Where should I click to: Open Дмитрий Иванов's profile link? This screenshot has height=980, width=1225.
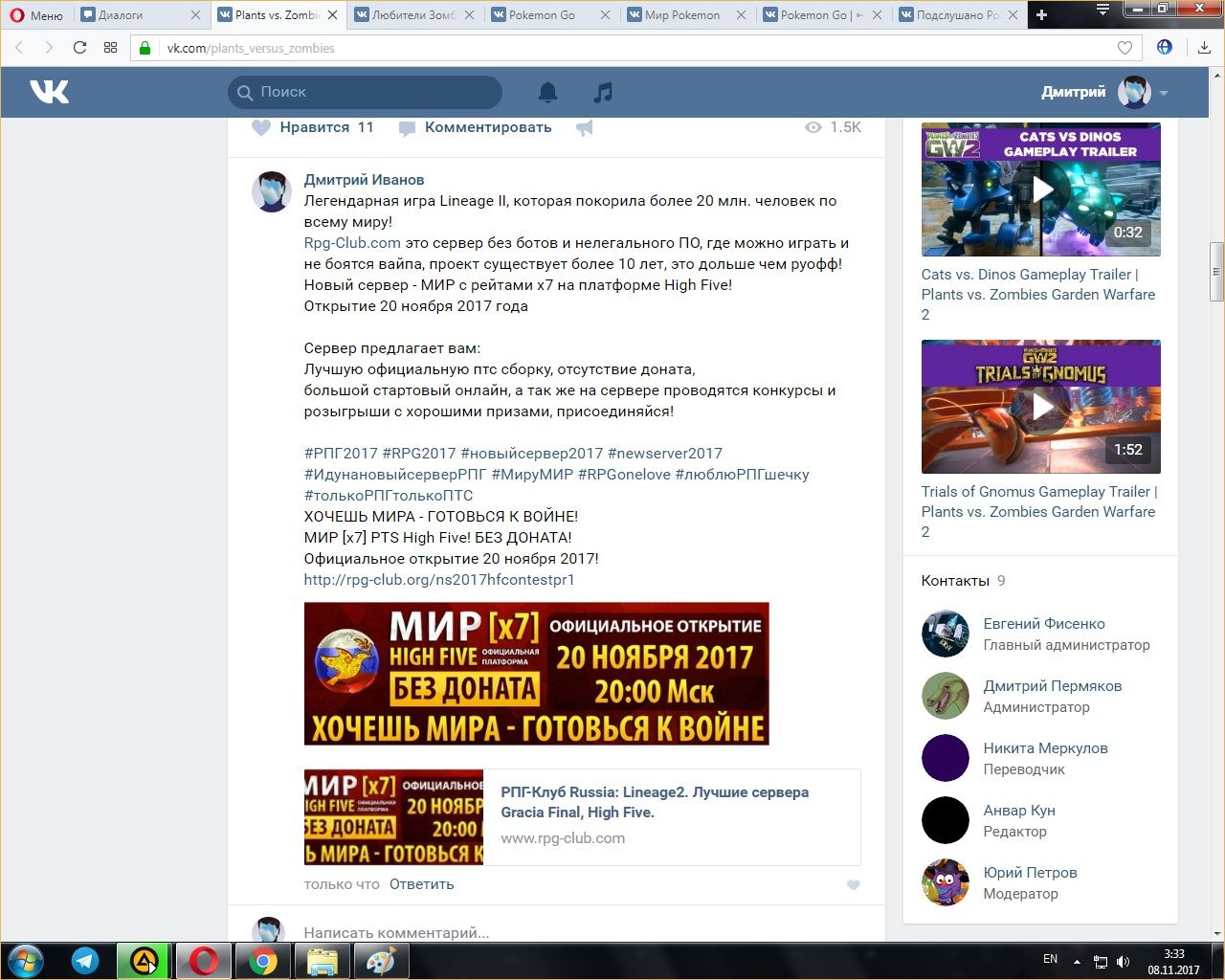coord(364,180)
